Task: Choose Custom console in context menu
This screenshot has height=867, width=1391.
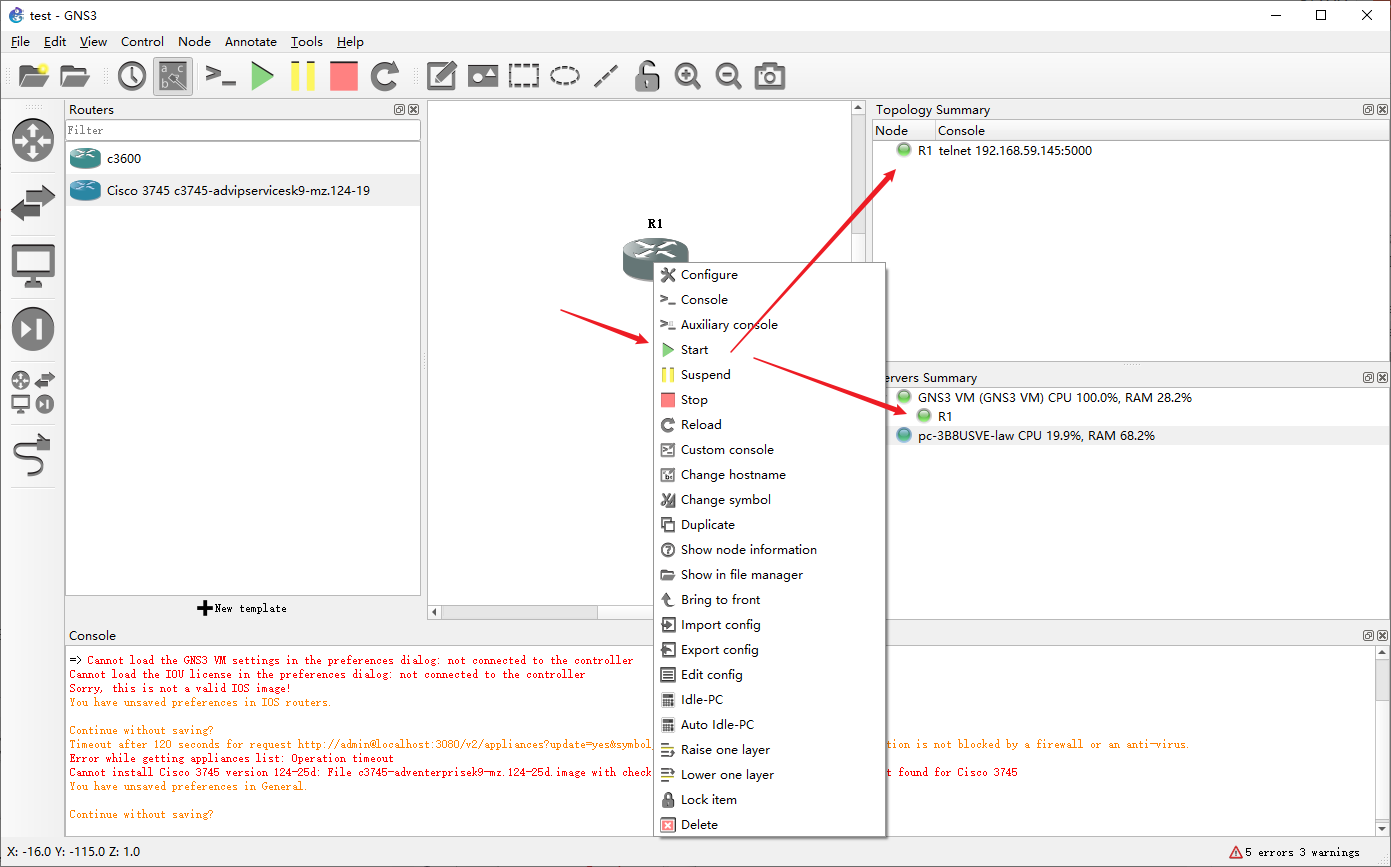Action: click(x=769, y=450)
